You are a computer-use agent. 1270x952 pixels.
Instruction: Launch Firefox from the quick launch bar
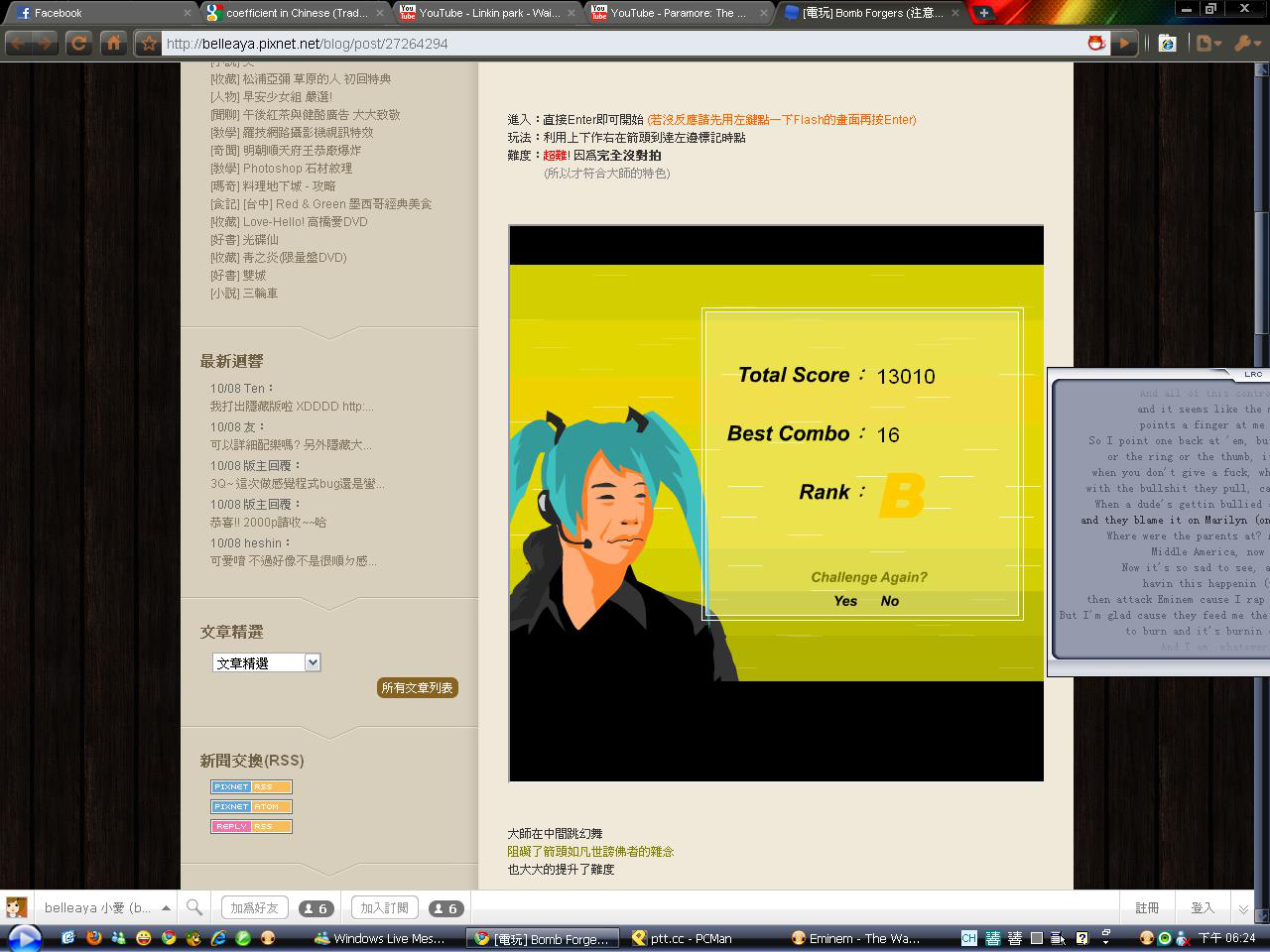click(x=94, y=938)
